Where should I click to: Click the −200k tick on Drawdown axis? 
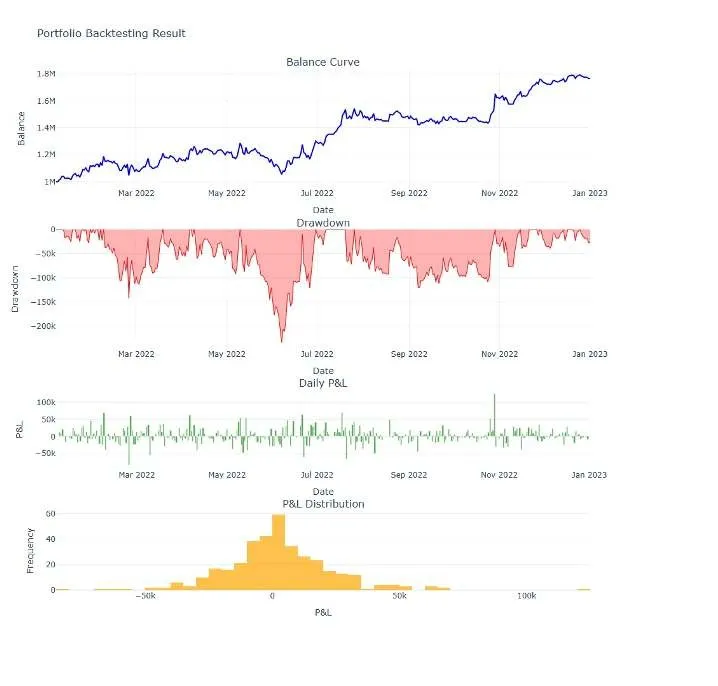[43, 326]
